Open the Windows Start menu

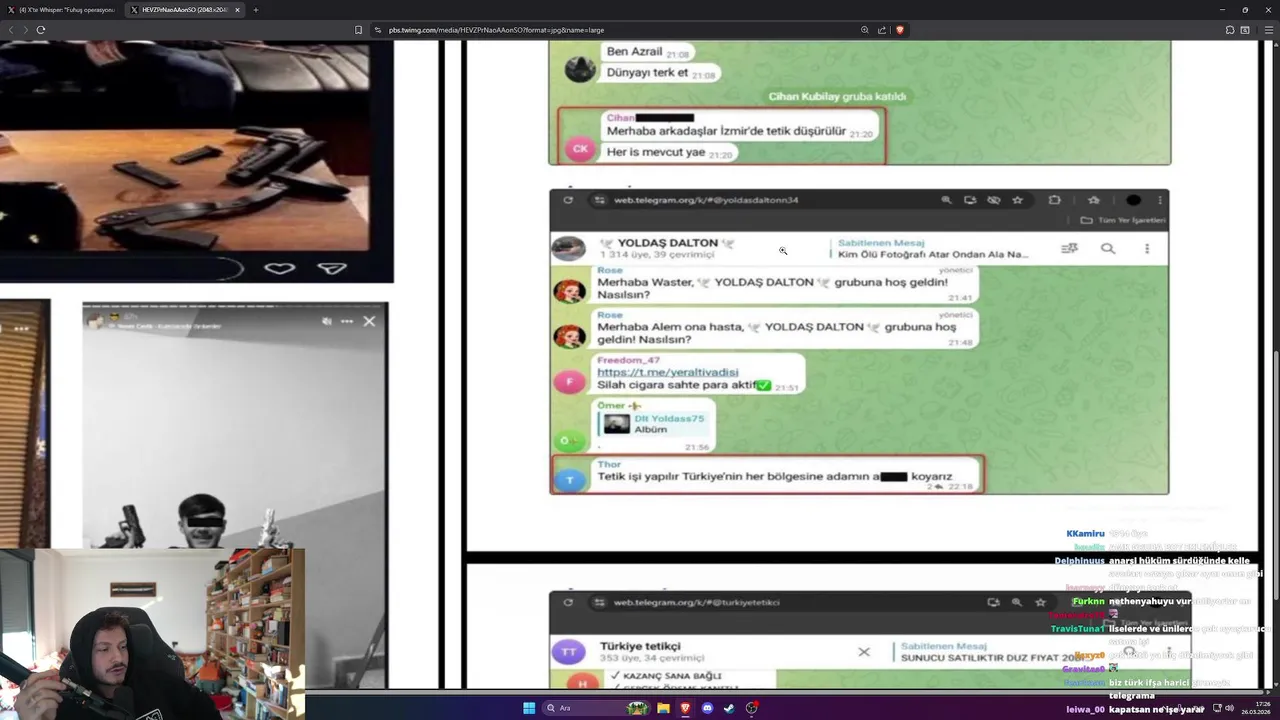(529, 708)
